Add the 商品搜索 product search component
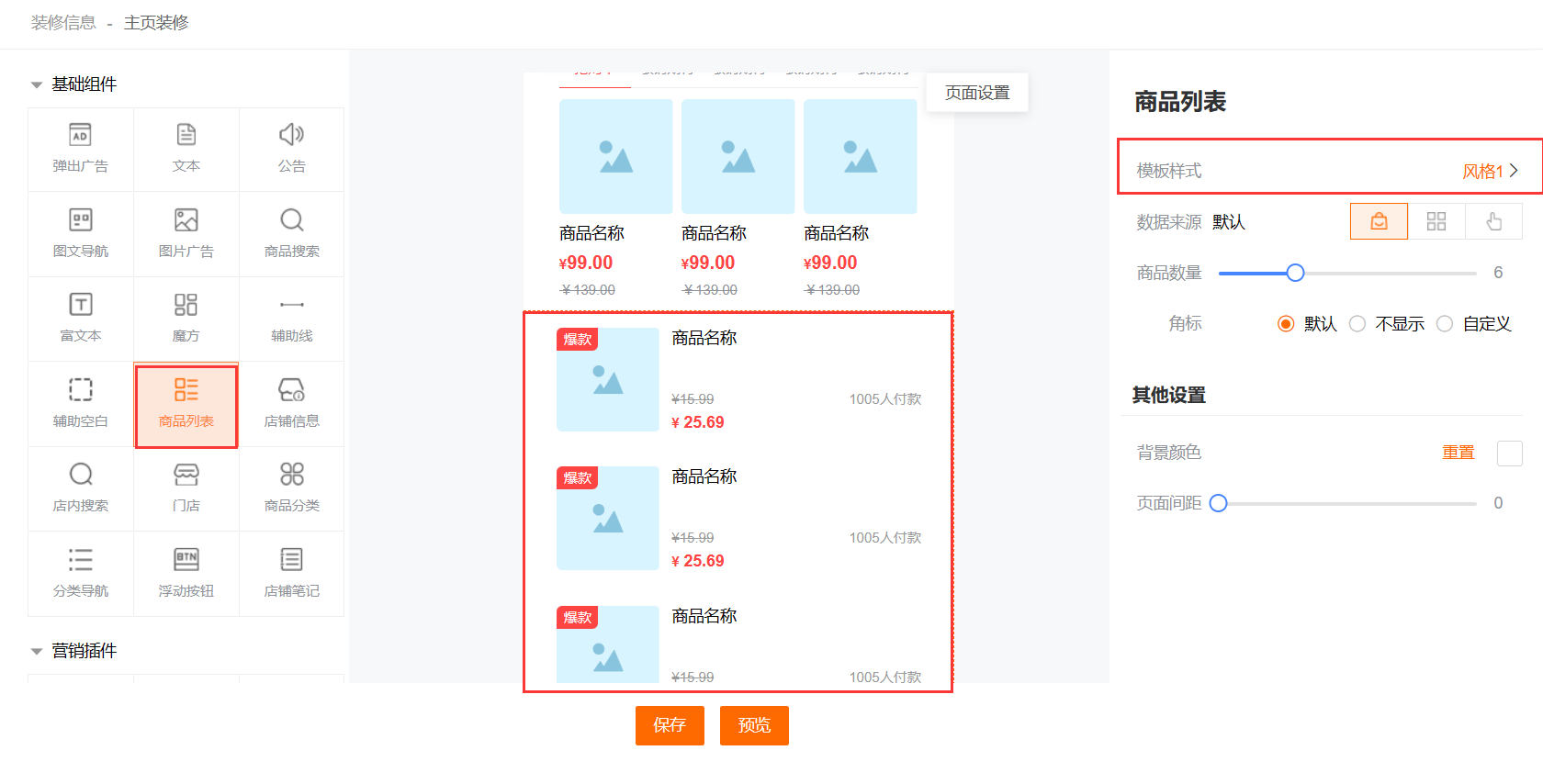Viewport: 1543px width, 784px height. [292, 234]
